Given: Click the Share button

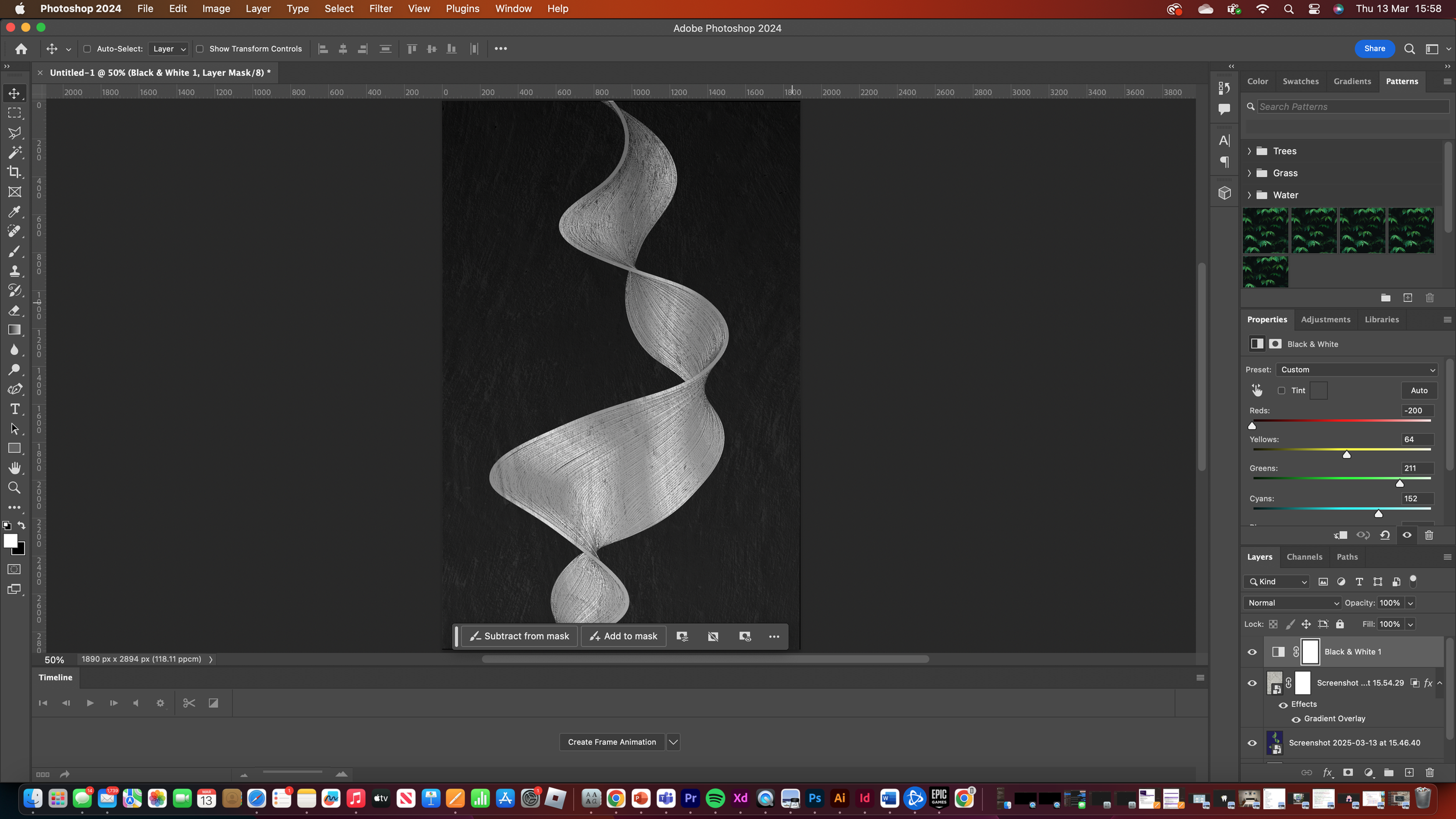Looking at the screenshot, I should pyautogui.click(x=1374, y=49).
